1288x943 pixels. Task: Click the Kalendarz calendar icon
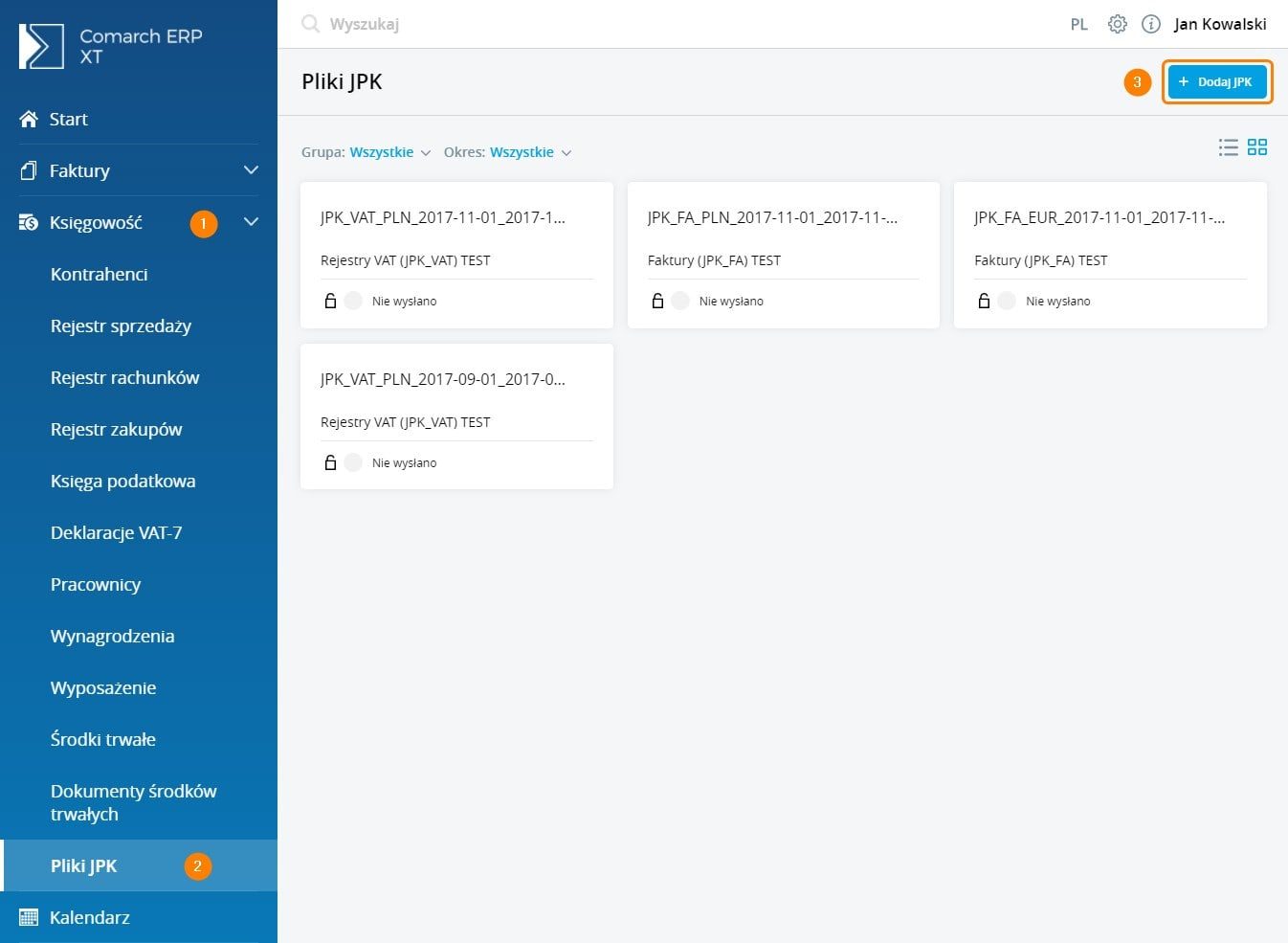click(29, 917)
